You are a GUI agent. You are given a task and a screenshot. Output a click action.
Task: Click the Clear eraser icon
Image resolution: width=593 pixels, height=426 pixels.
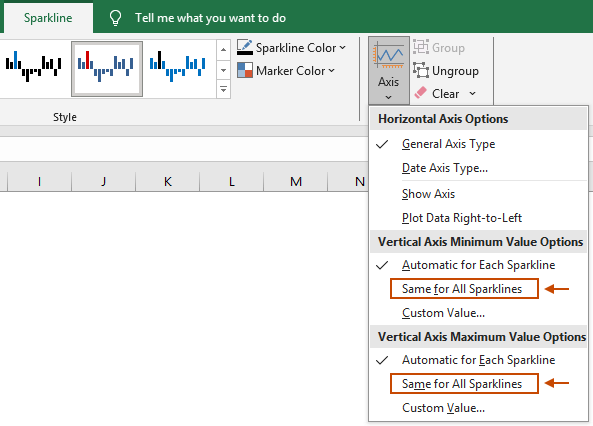pyautogui.click(x=421, y=93)
